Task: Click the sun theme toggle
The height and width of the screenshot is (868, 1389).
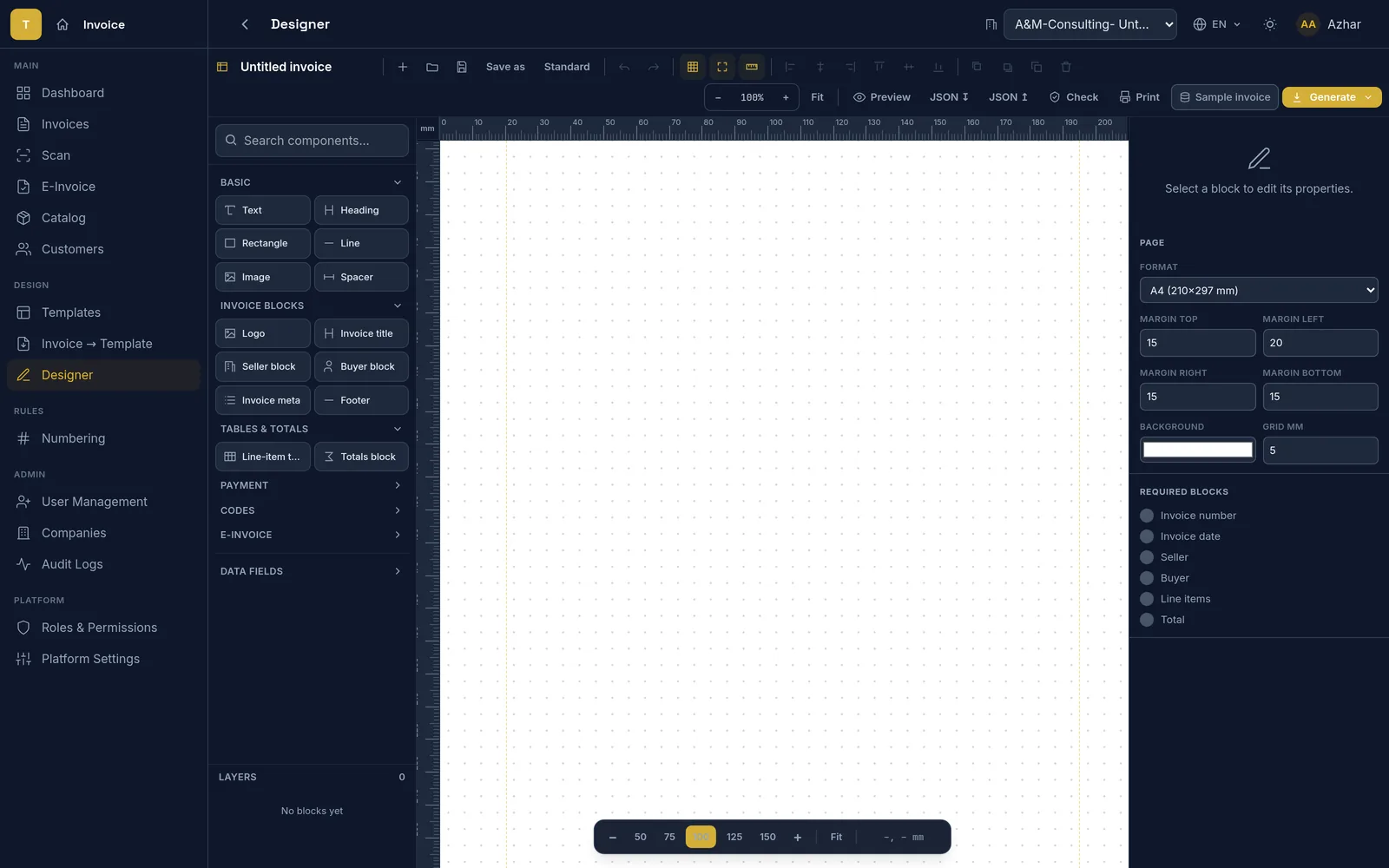Action: point(1270,24)
